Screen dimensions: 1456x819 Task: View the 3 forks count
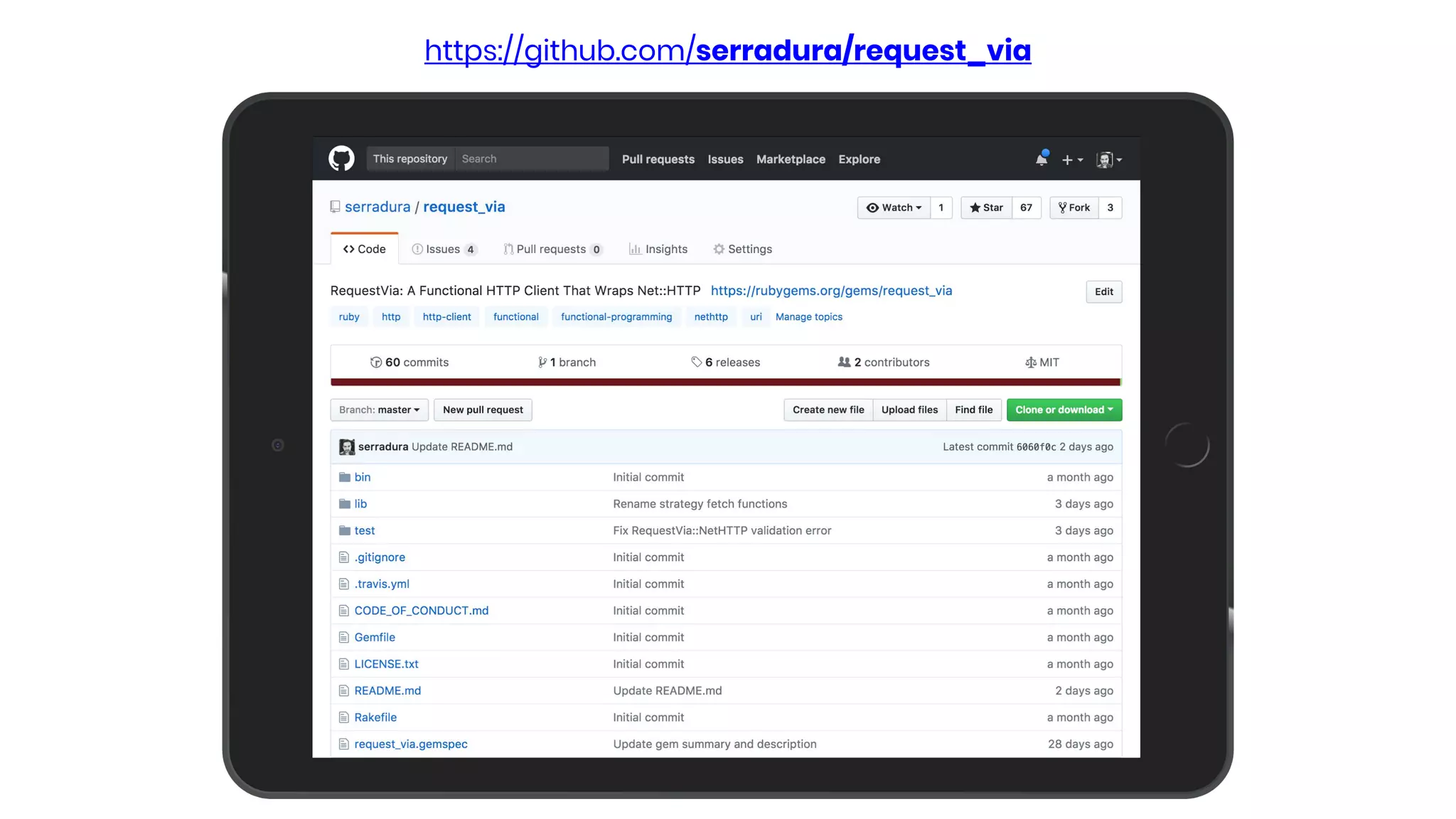[1110, 208]
